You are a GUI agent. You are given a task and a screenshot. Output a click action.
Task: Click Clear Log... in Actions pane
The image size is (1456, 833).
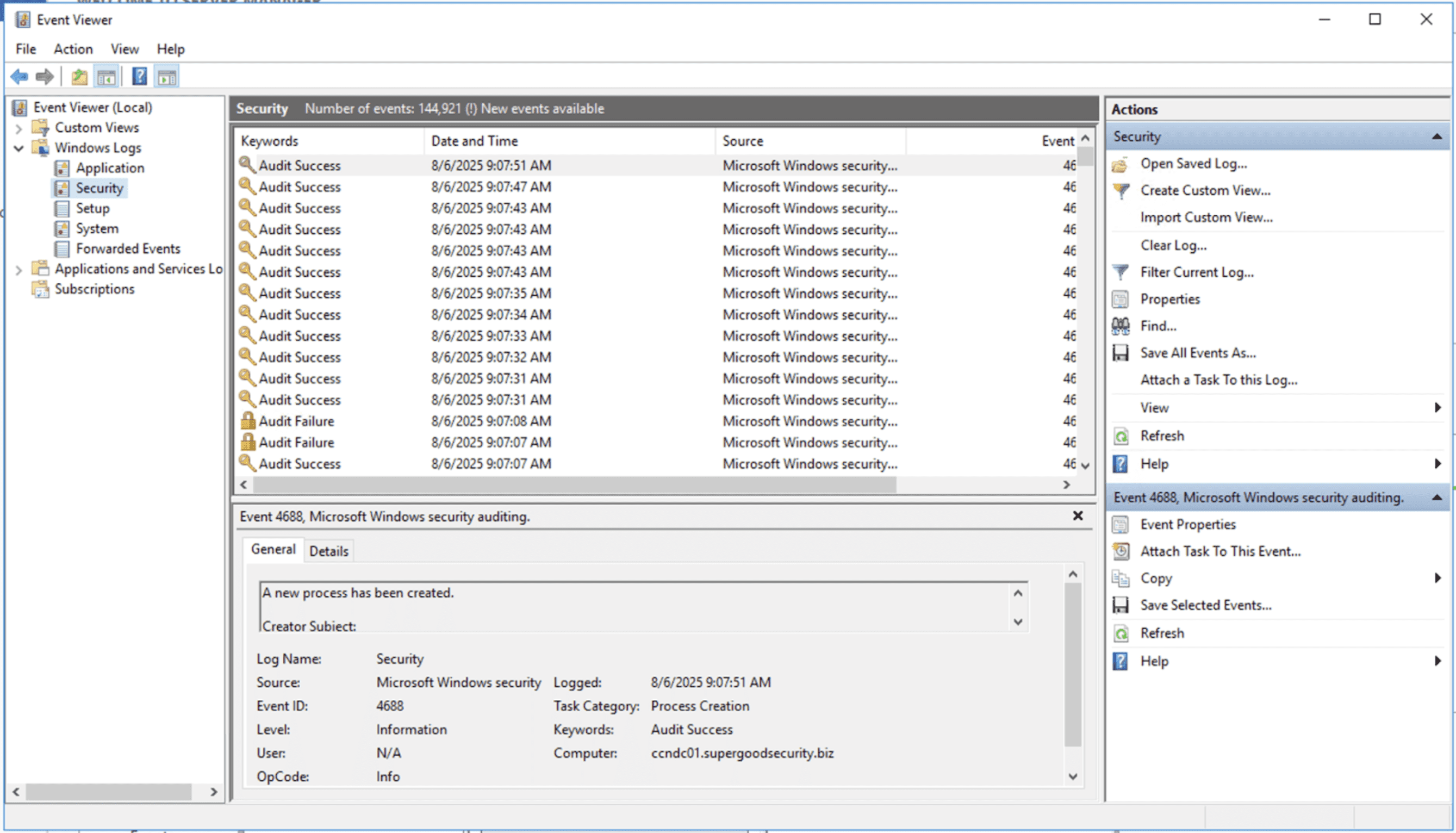tap(1173, 245)
